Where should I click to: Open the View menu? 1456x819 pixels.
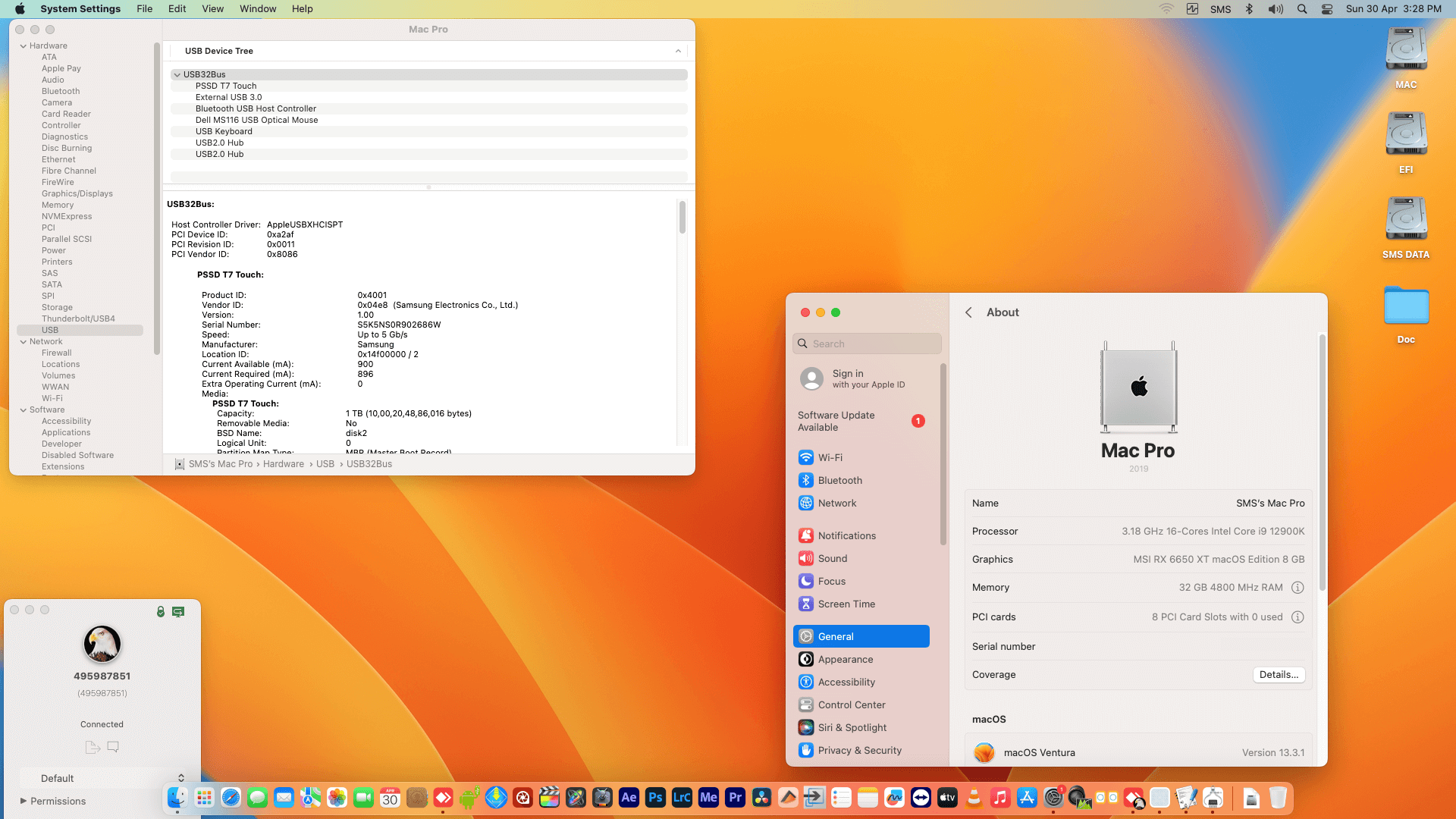pyautogui.click(x=212, y=9)
